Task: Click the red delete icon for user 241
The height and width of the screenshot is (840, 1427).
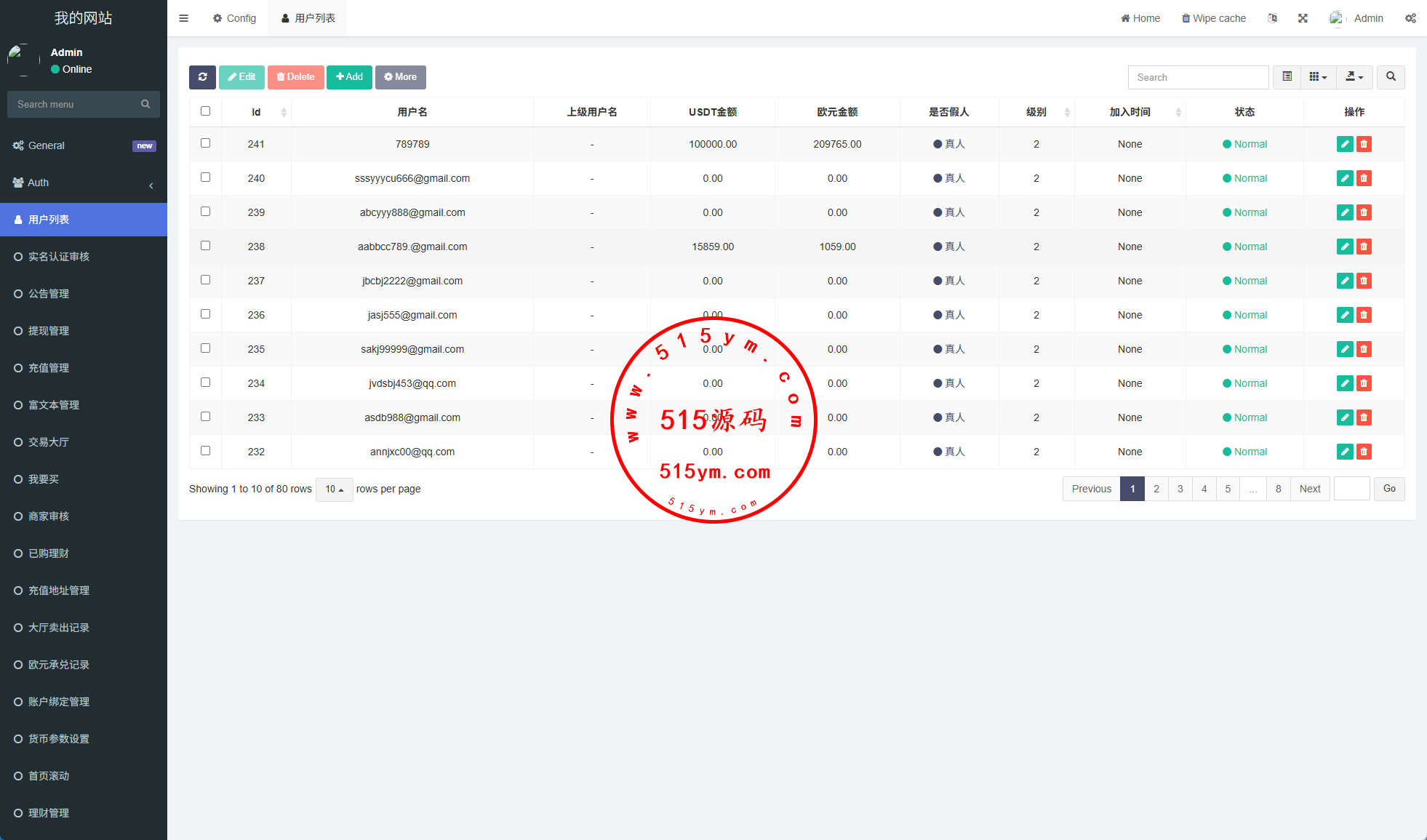Action: (1364, 144)
